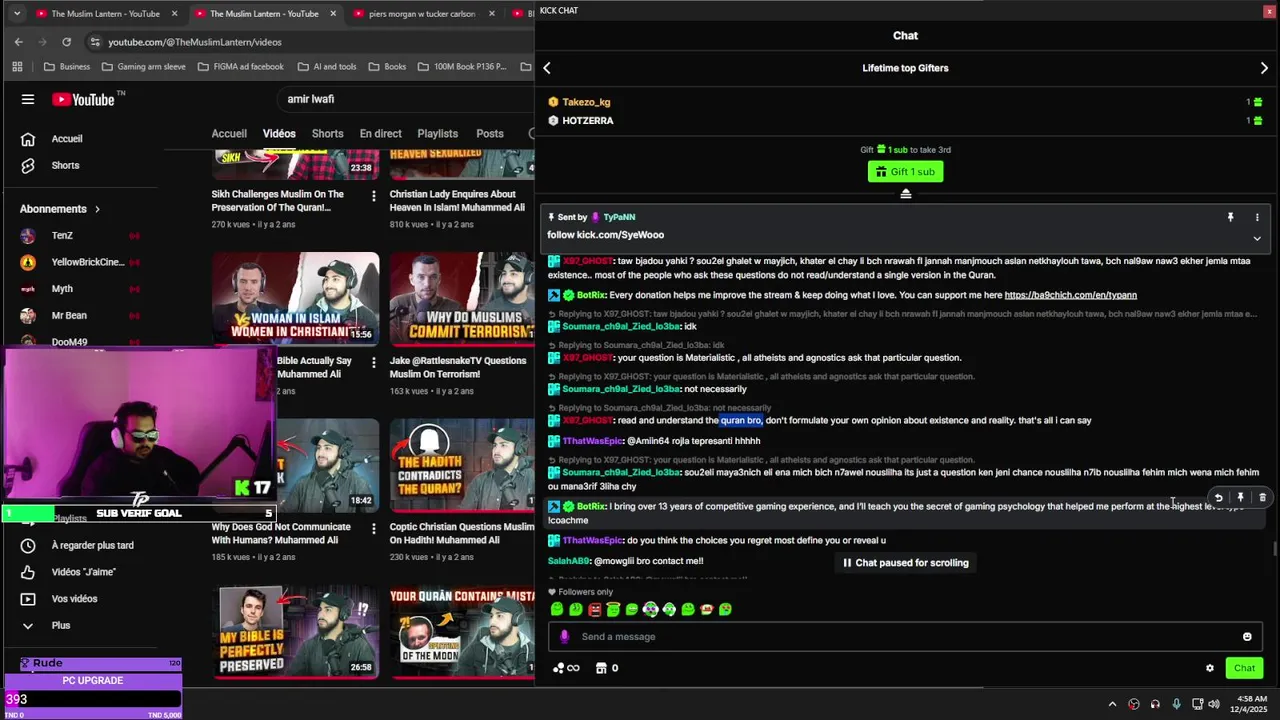Insert the last green Kick emote
The width and height of the screenshot is (1280, 720).
725,609
